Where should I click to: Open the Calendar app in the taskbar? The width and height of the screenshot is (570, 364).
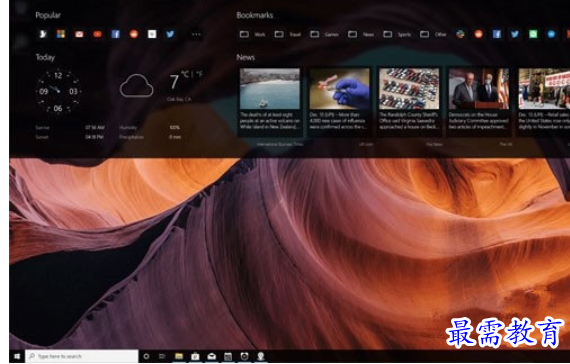(228, 356)
